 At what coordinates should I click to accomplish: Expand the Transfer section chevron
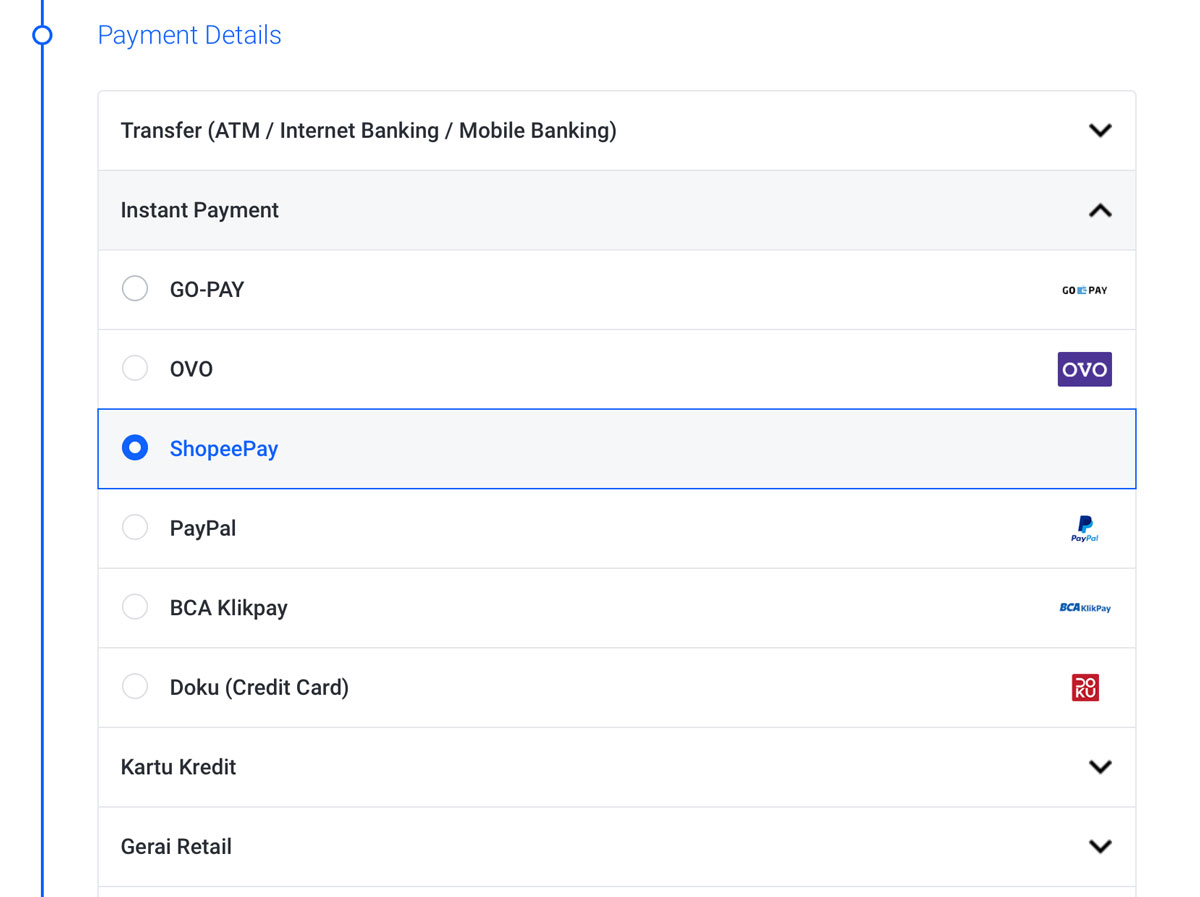tap(1100, 131)
